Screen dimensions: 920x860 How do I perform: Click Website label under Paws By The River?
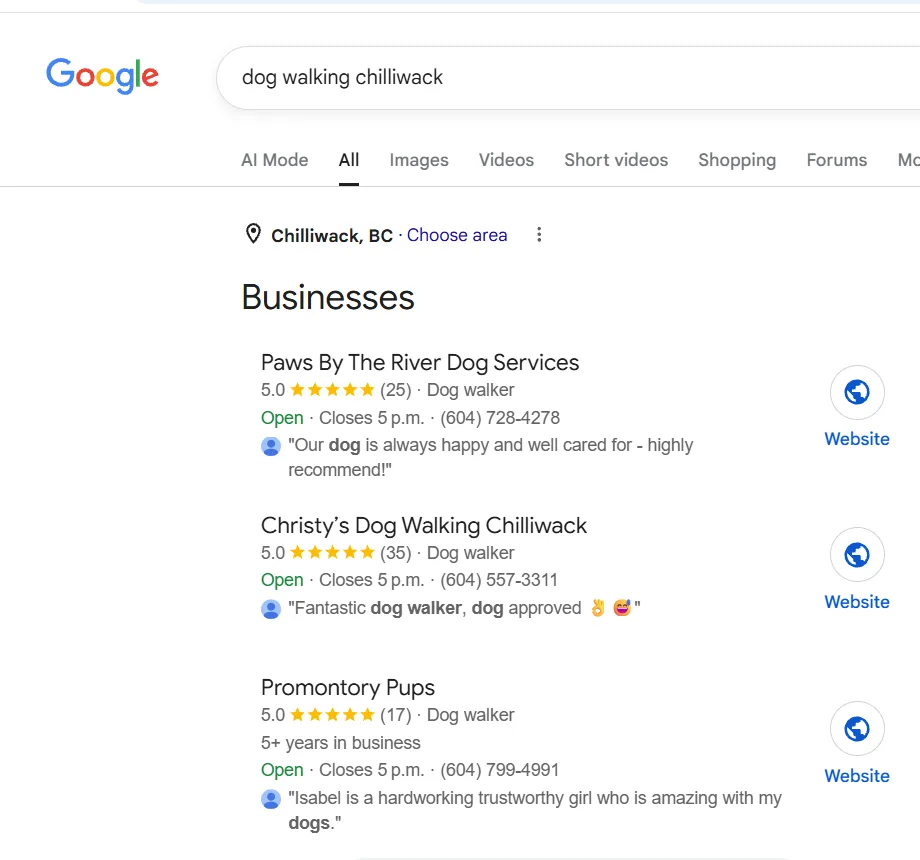click(x=857, y=439)
